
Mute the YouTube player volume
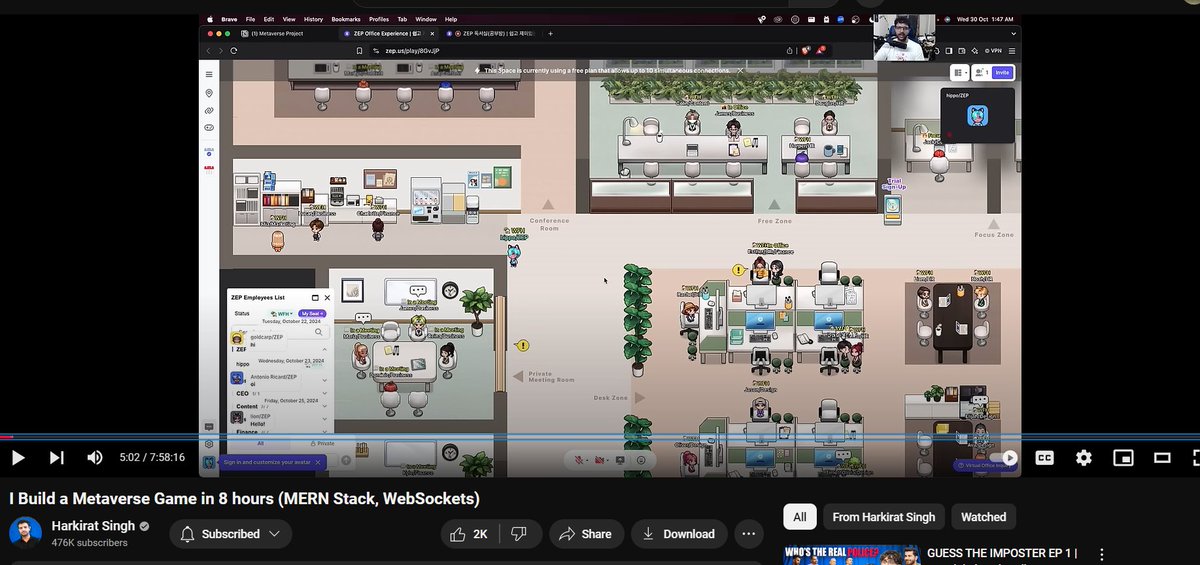coord(94,458)
